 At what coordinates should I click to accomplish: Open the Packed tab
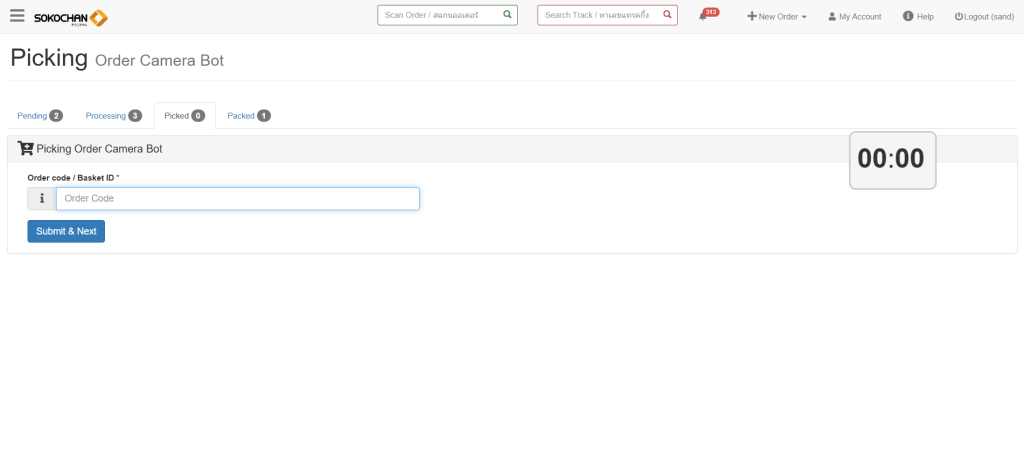(248, 116)
